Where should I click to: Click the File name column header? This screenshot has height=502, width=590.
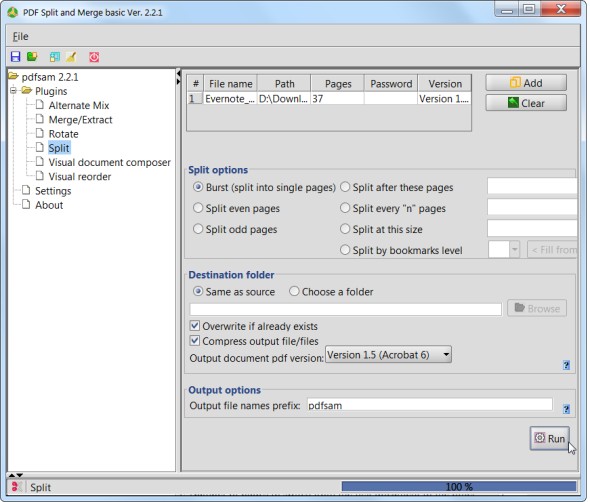point(230,84)
